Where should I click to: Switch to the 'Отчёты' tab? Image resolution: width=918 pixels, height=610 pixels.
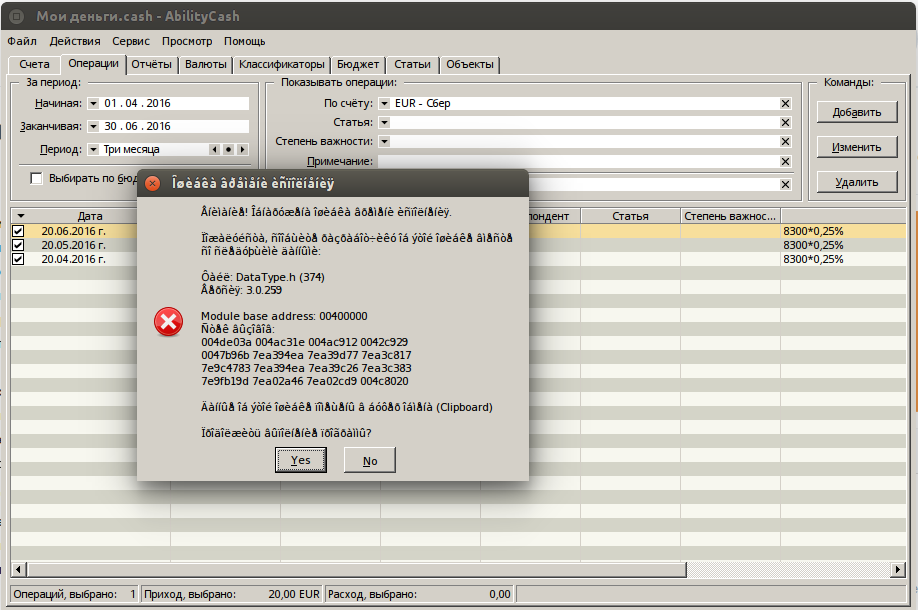[x=152, y=64]
